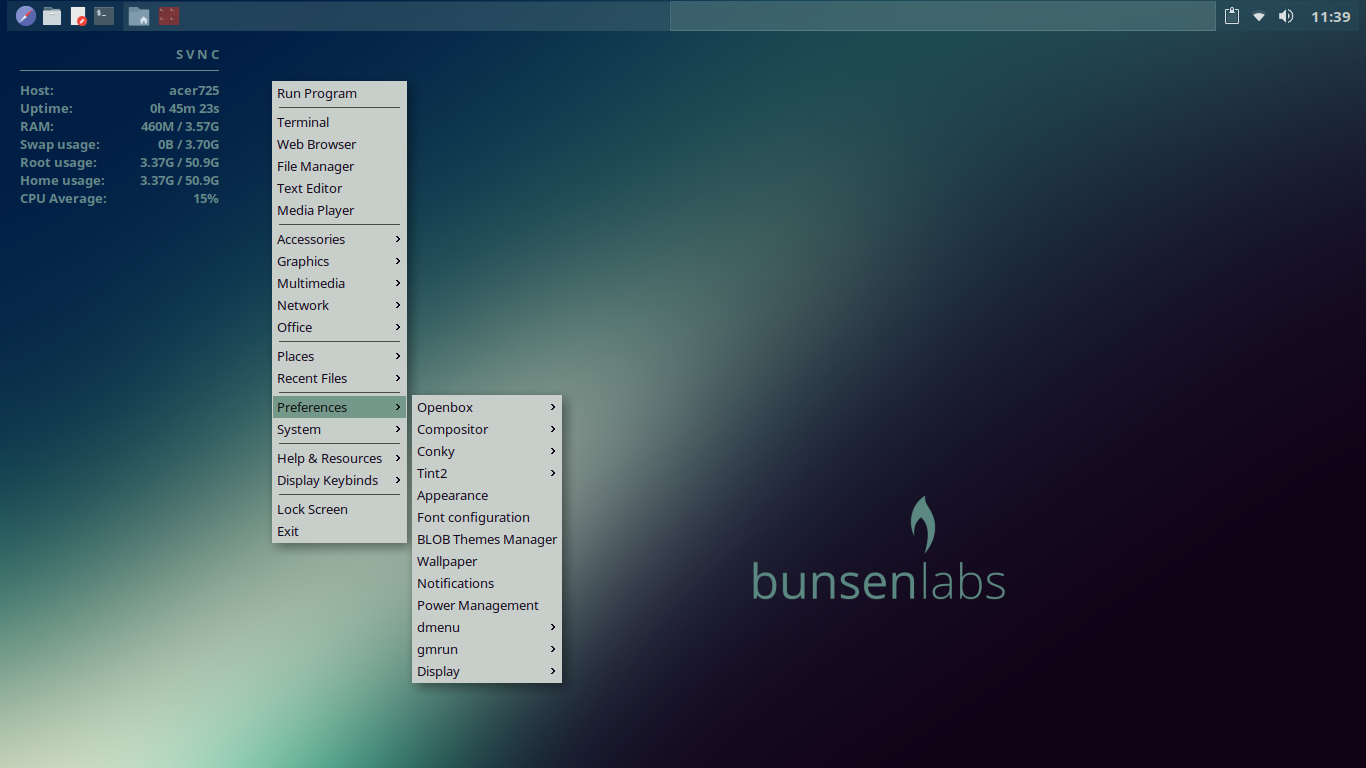
Task: Open the Display Keybinds submenu
Action: tap(339, 481)
